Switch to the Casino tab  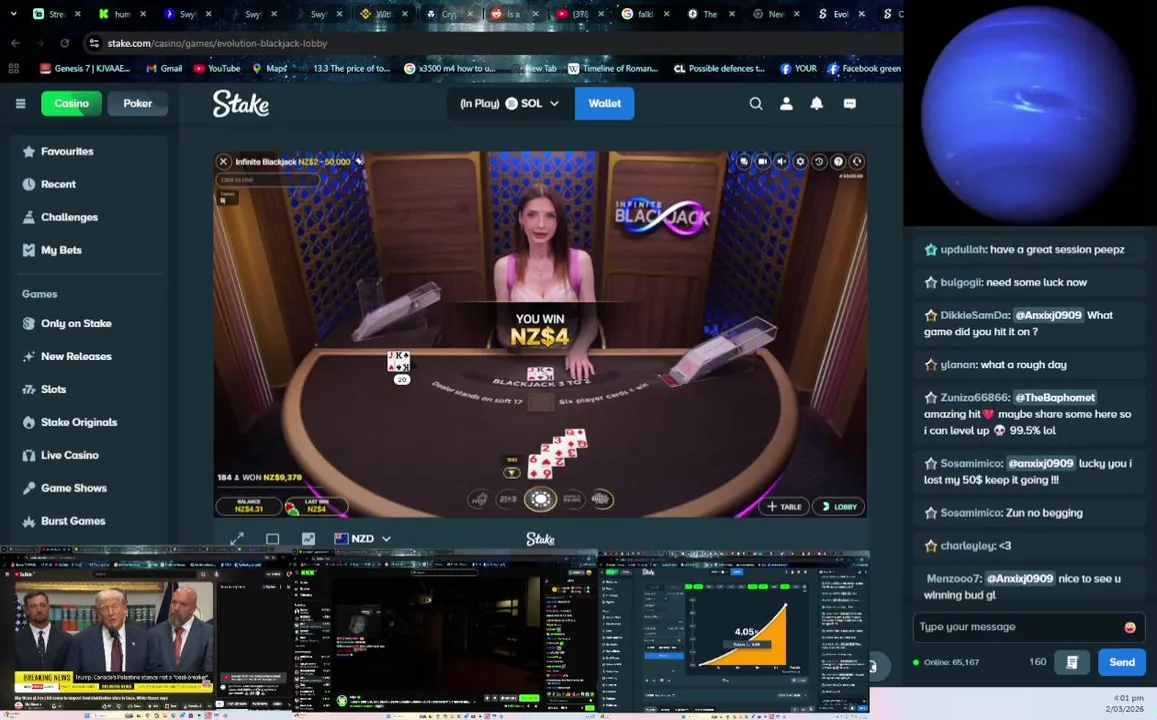click(x=72, y=103)
